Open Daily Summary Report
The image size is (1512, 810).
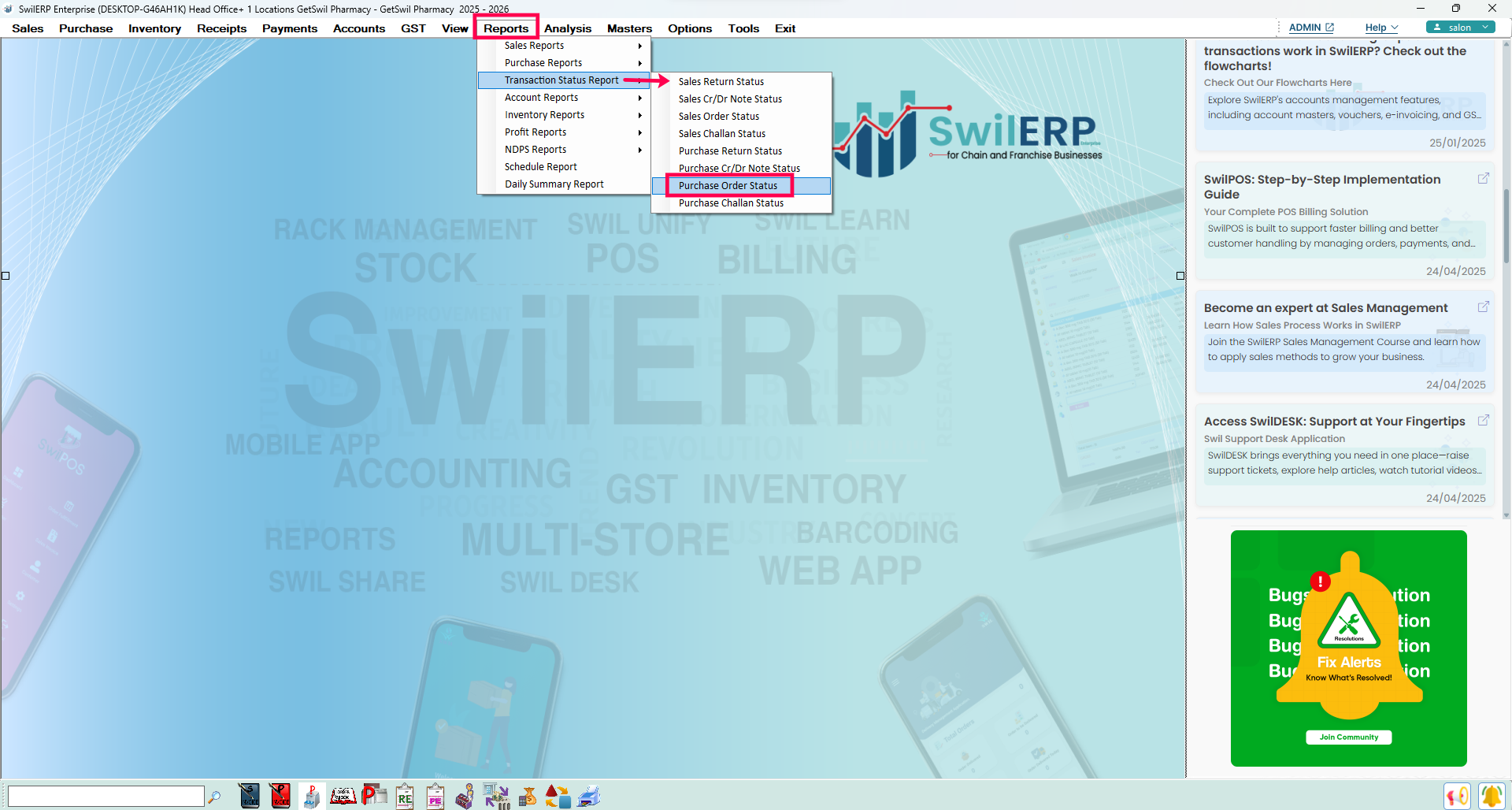(564, 184)
